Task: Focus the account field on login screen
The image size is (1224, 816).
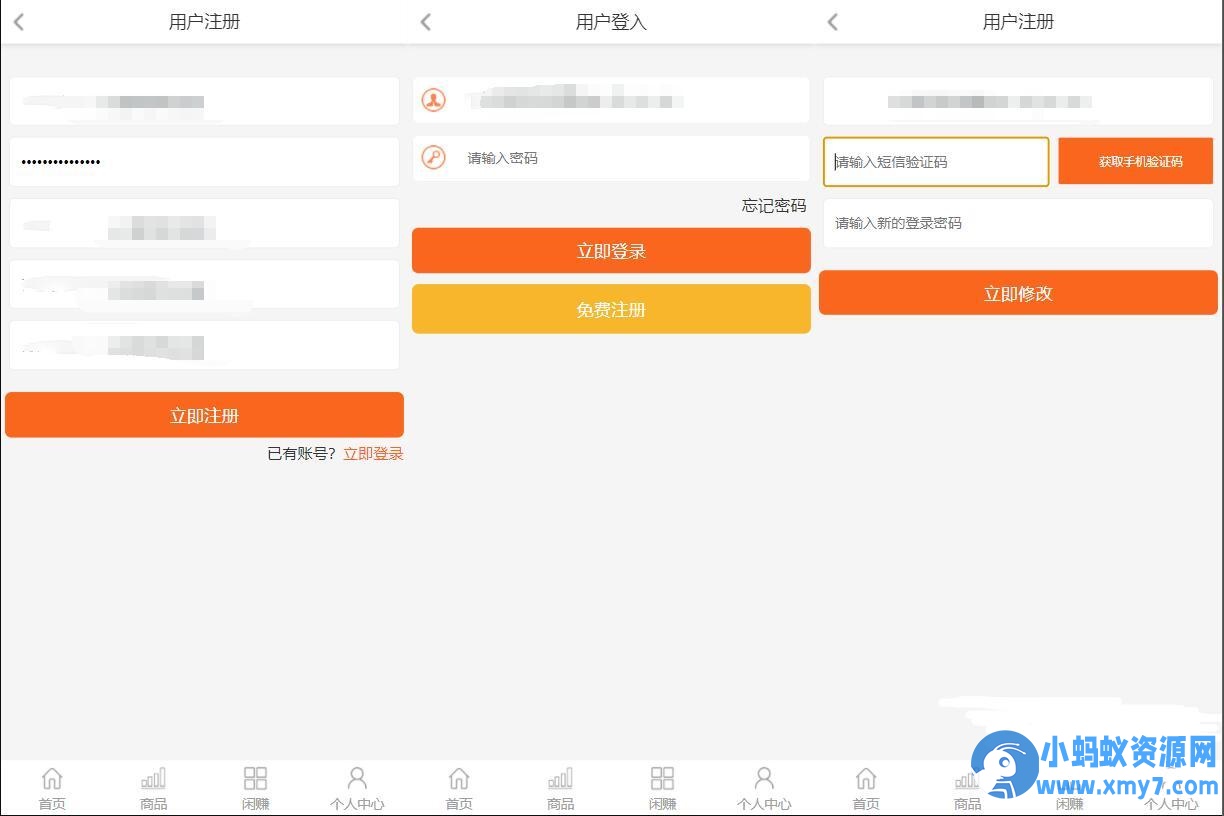Action: pos(611,100)
